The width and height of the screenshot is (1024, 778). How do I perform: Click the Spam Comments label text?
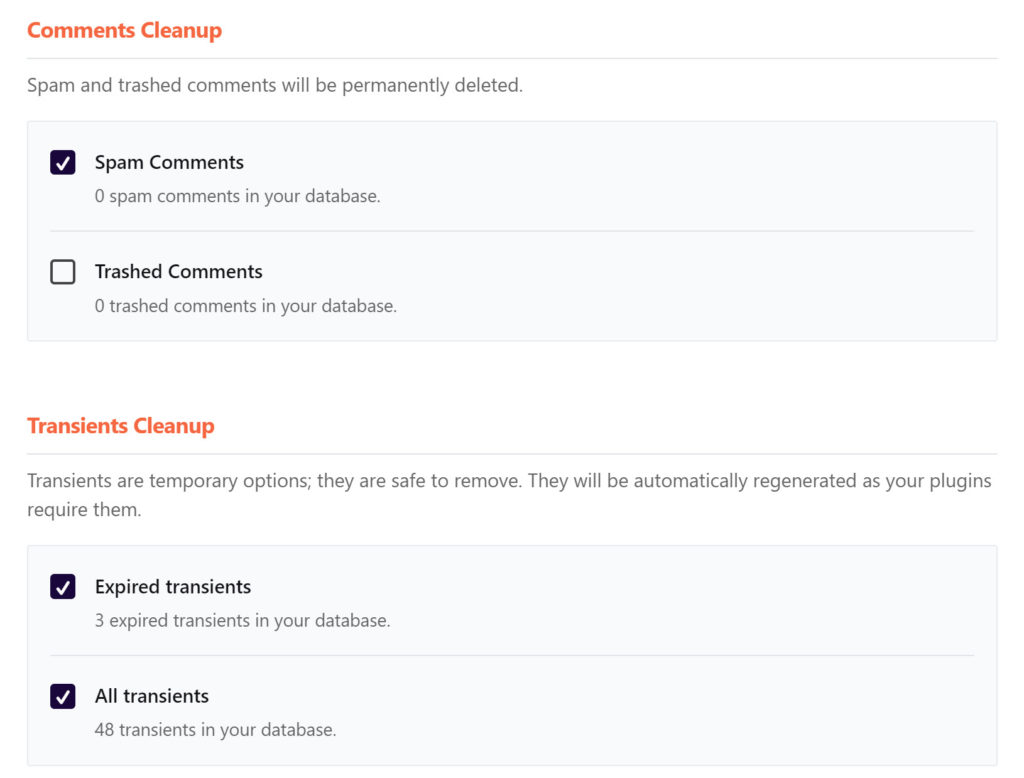[x=169, y=162]
